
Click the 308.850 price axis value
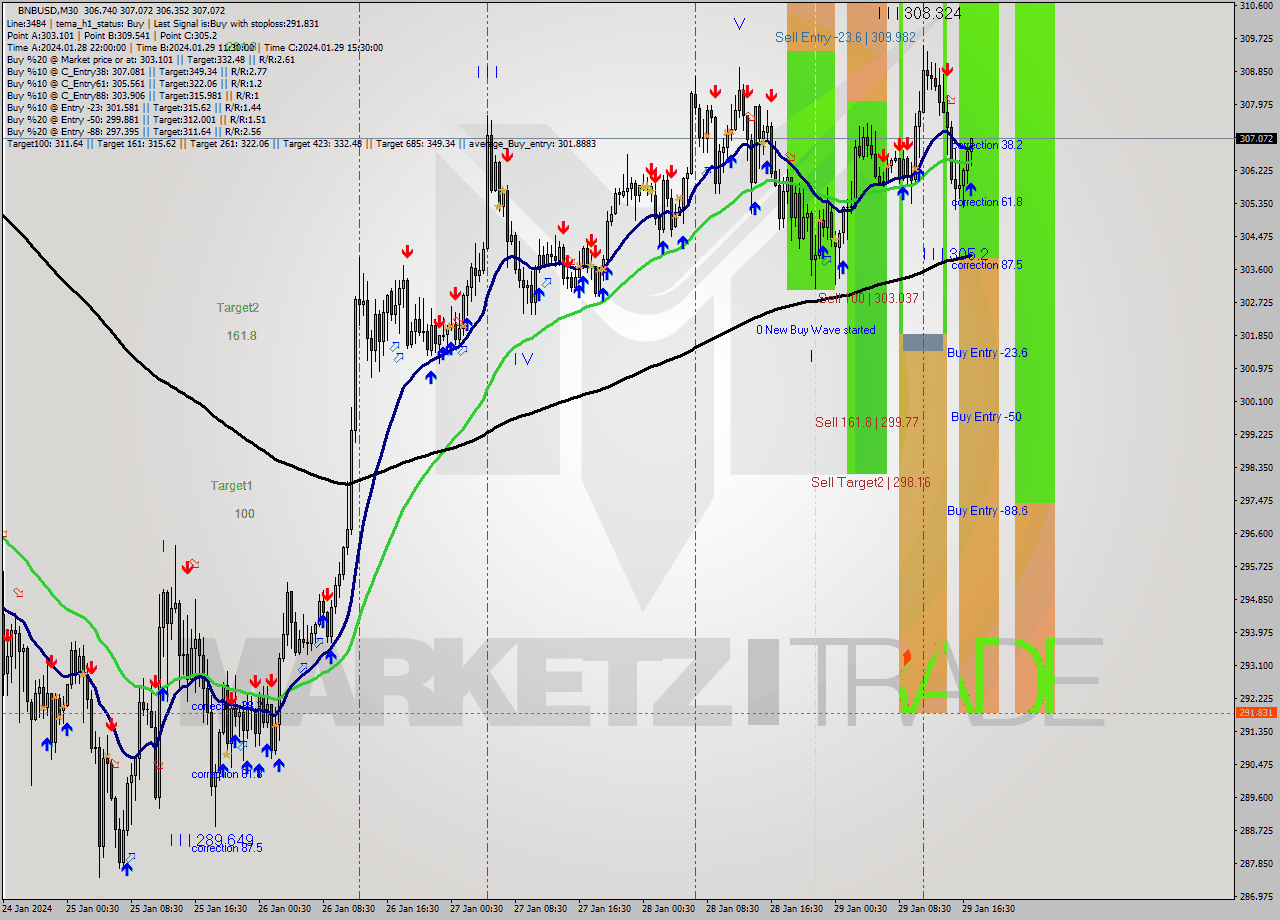[x=1255, y=72]
